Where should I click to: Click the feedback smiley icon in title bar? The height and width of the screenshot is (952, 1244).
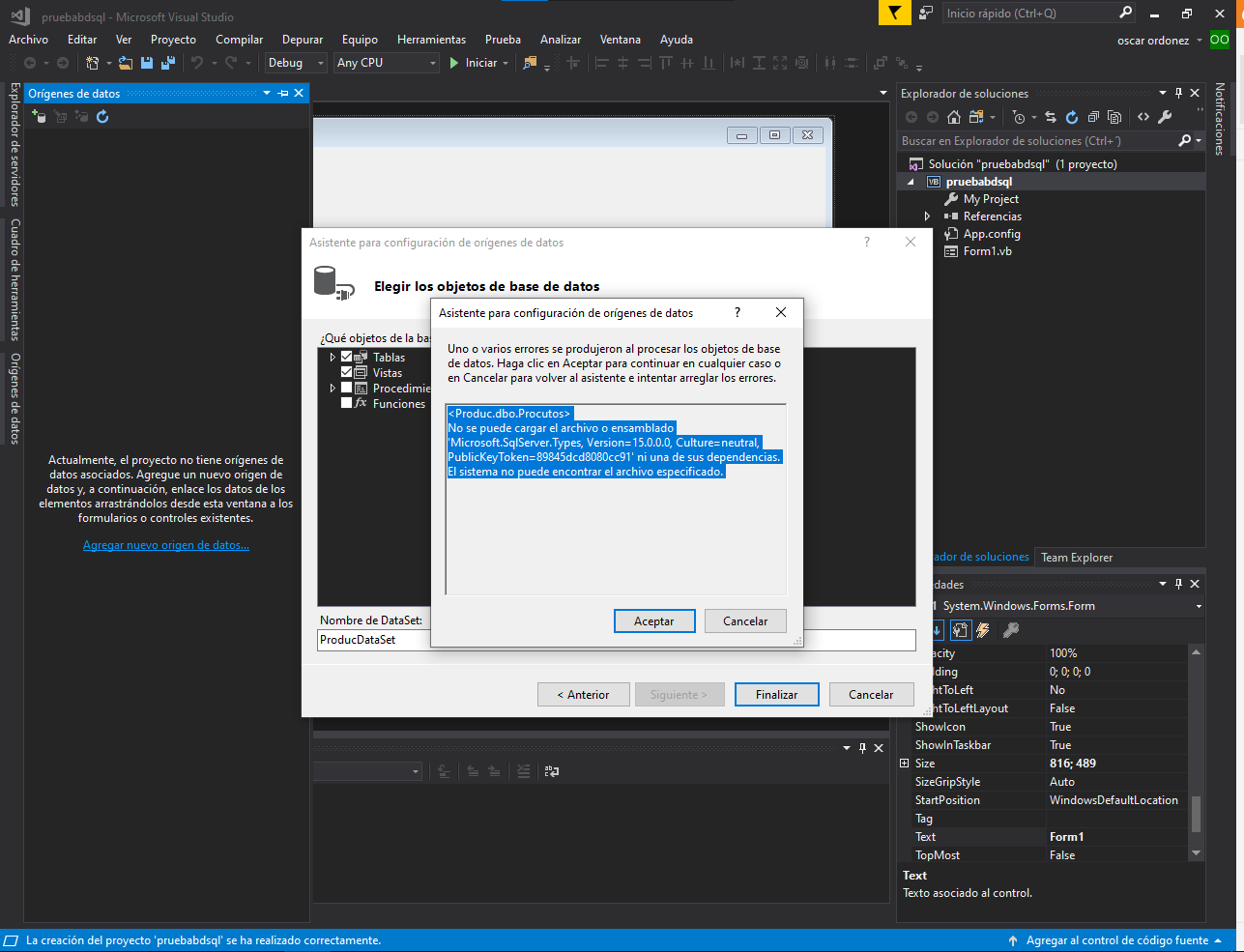pos(926,13)
